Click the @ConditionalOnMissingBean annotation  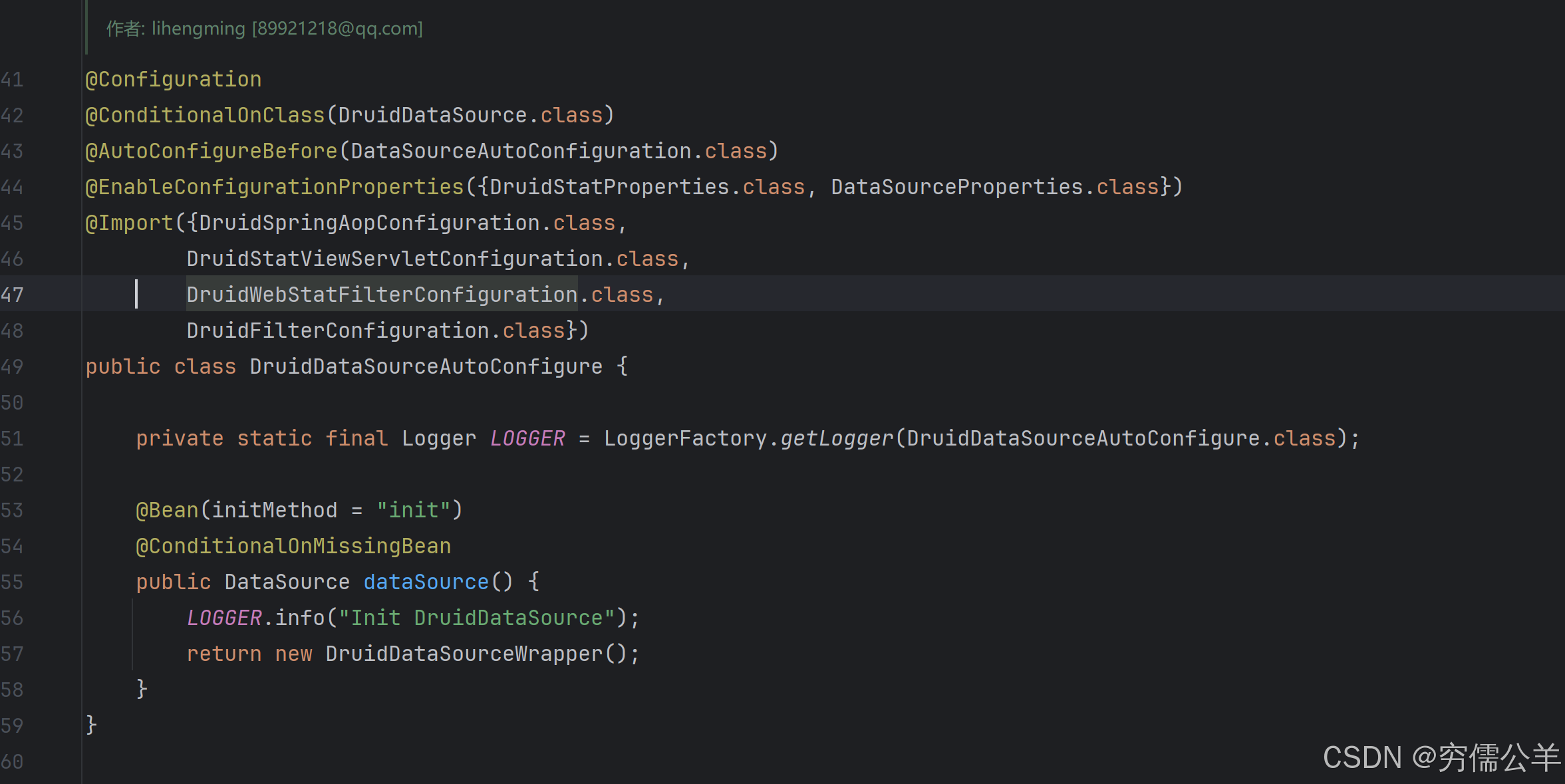293,547
